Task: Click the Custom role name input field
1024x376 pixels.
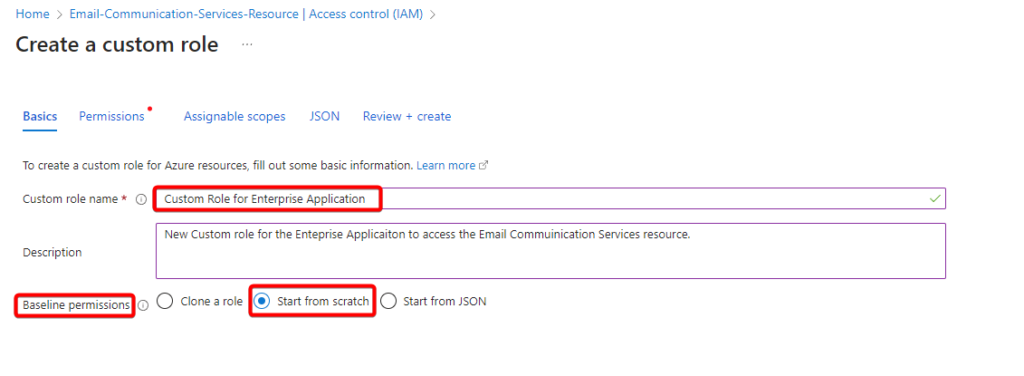Action: coord(551,199)
